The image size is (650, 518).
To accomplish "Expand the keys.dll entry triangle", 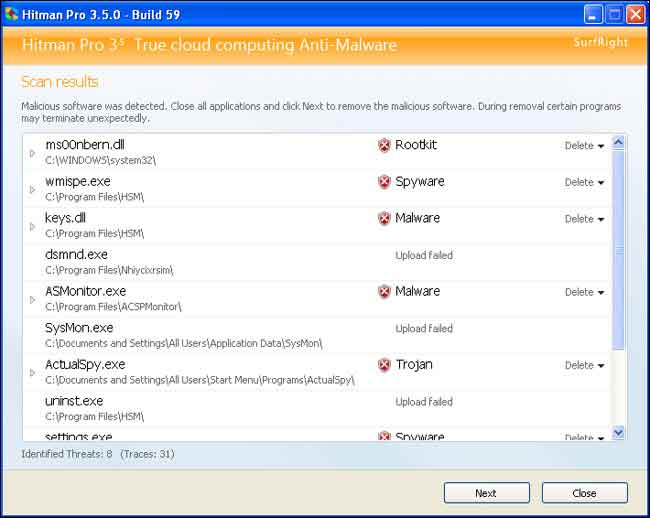I will point(32,227).
